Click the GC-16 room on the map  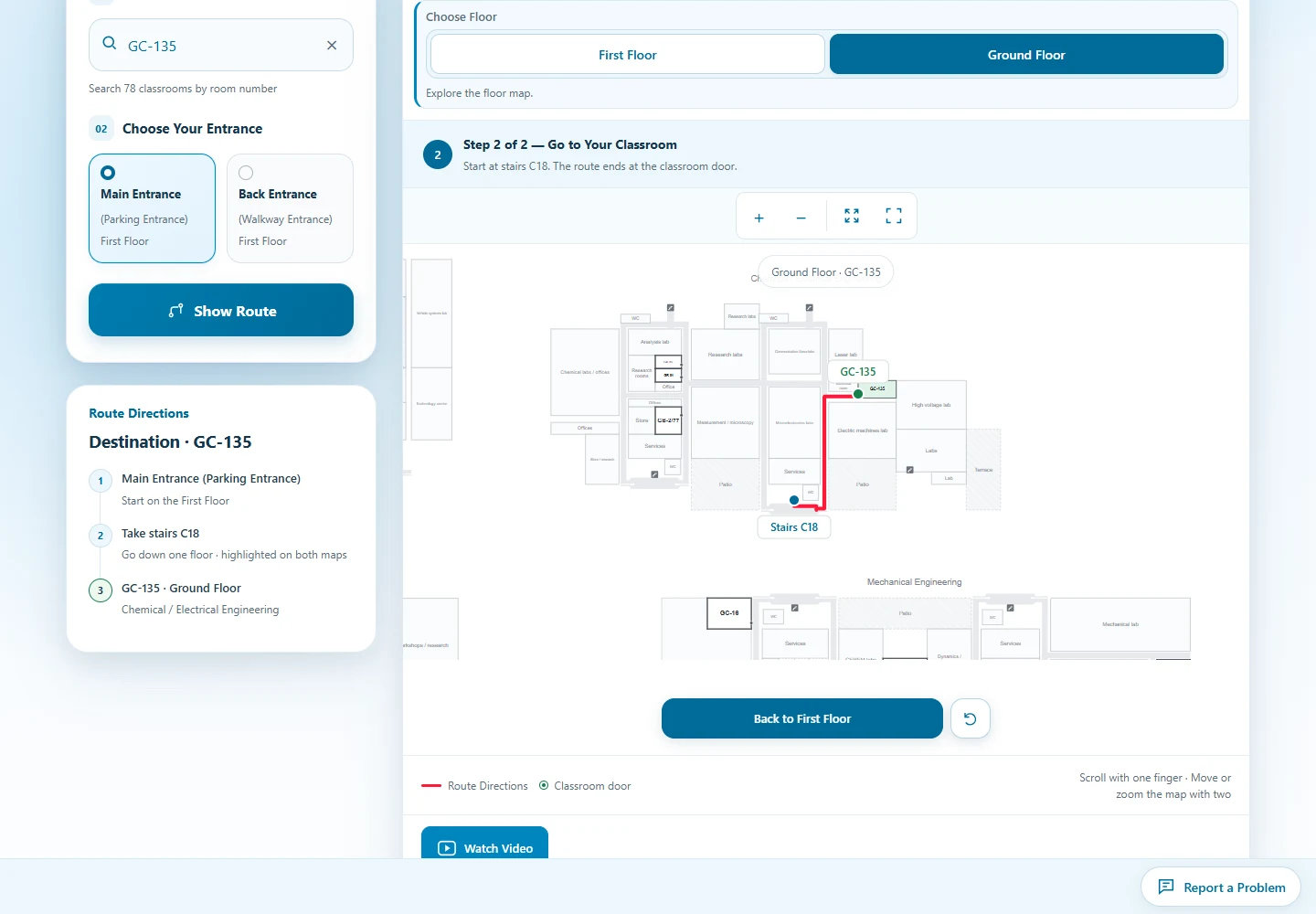[729, 613]
